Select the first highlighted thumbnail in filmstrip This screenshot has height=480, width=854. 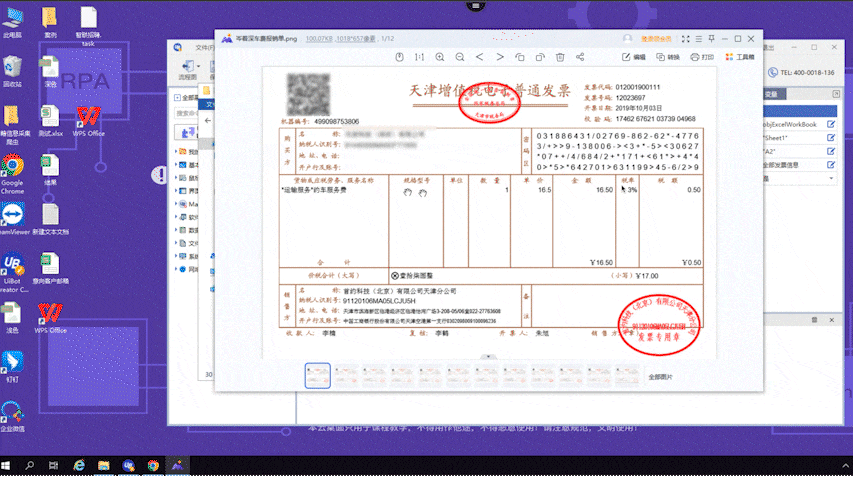[318, 375]
